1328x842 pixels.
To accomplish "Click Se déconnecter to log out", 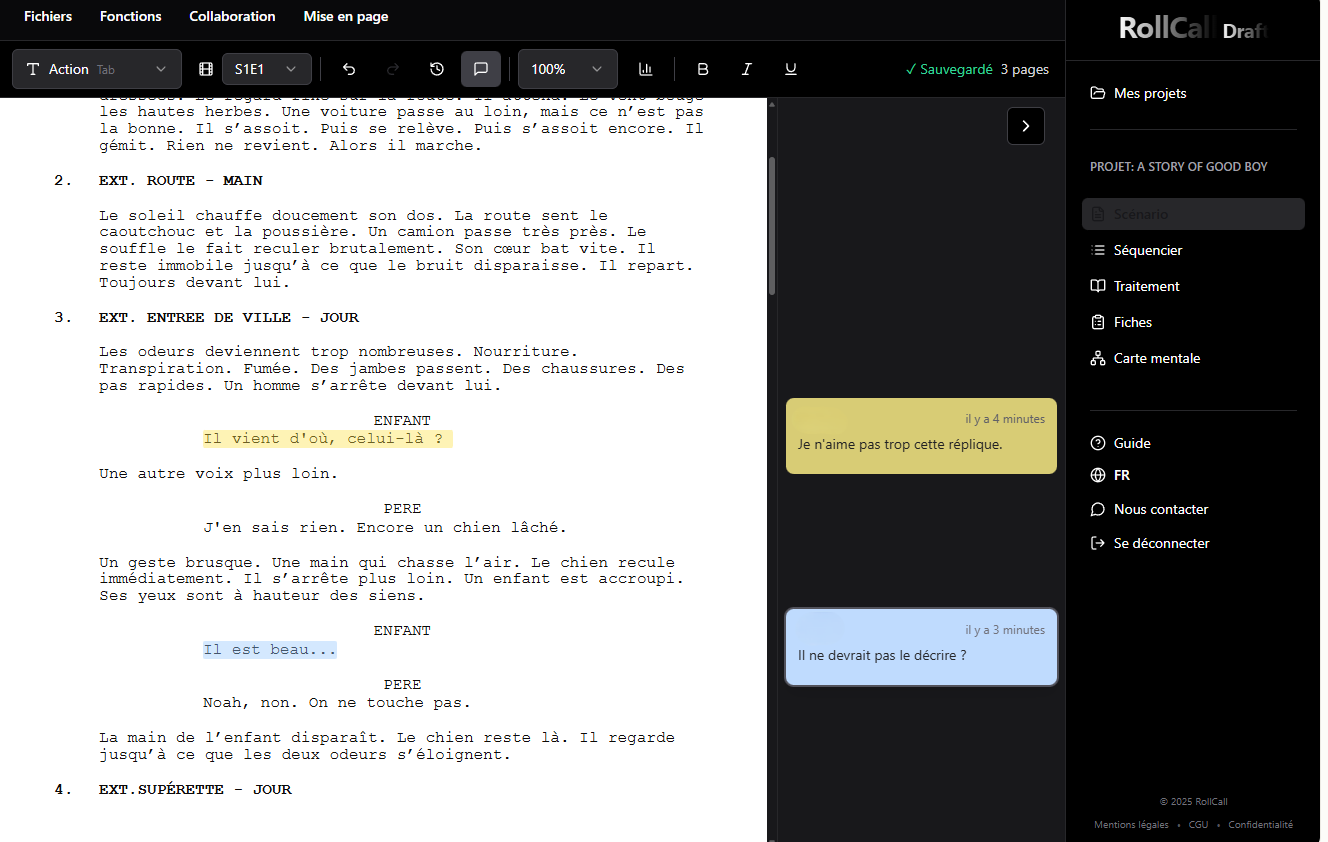I will (x=1150, y=543).
